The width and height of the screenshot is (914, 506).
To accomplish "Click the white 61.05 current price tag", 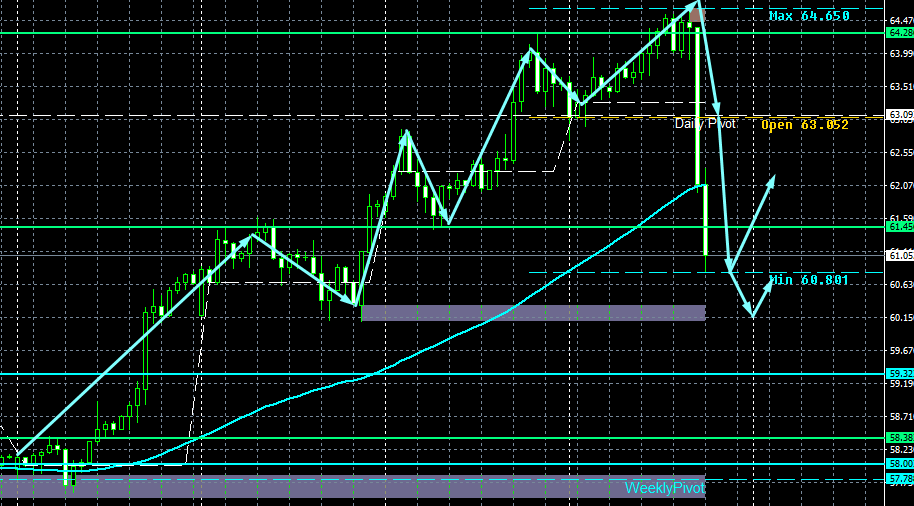I will (x=899, y=255).
